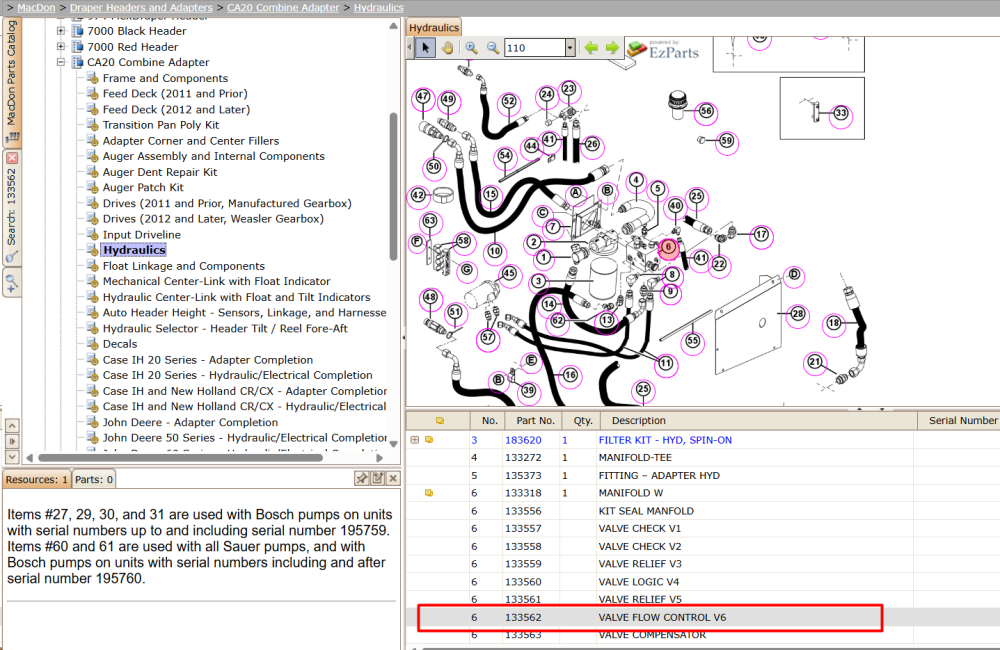The image size is (1000, 650).
Task: Open the zoom level dropdown
Action: tap(570, 48)
